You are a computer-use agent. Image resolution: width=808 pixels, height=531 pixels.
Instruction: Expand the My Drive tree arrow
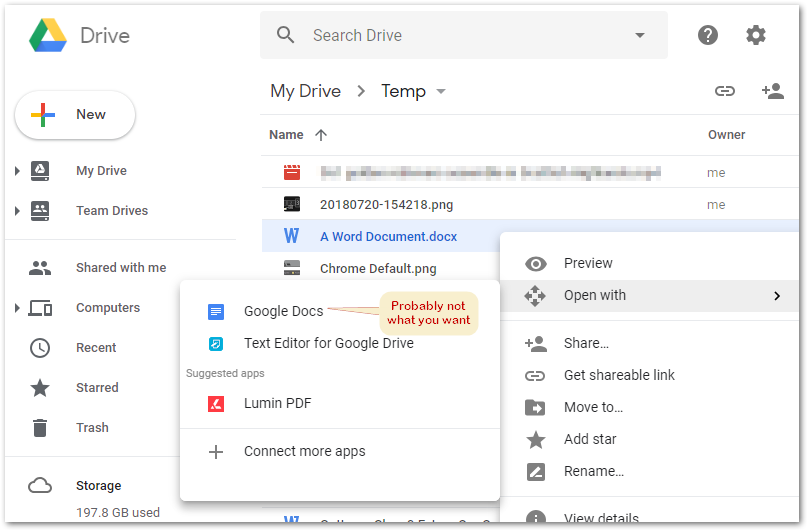(17, 171)
